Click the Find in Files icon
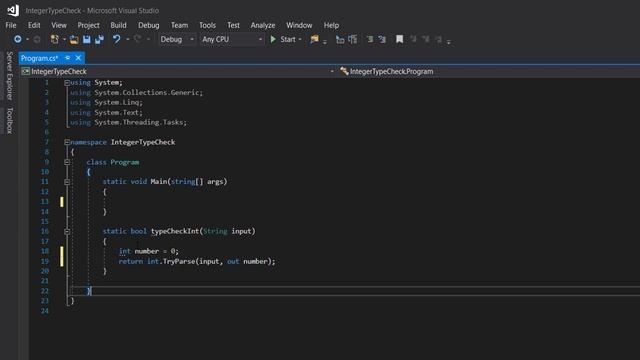This screenshot has width=640, height=360. pyautogui.click(x=314, y=39)
